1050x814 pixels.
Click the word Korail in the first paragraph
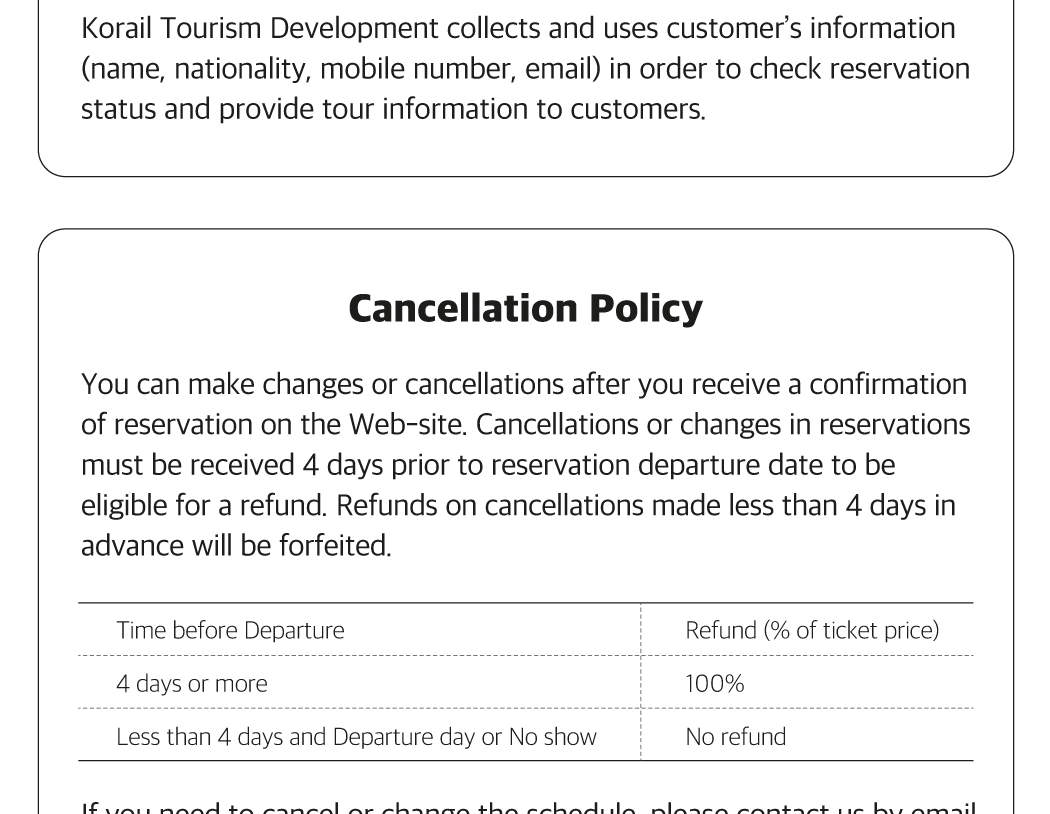pos(116,28)
